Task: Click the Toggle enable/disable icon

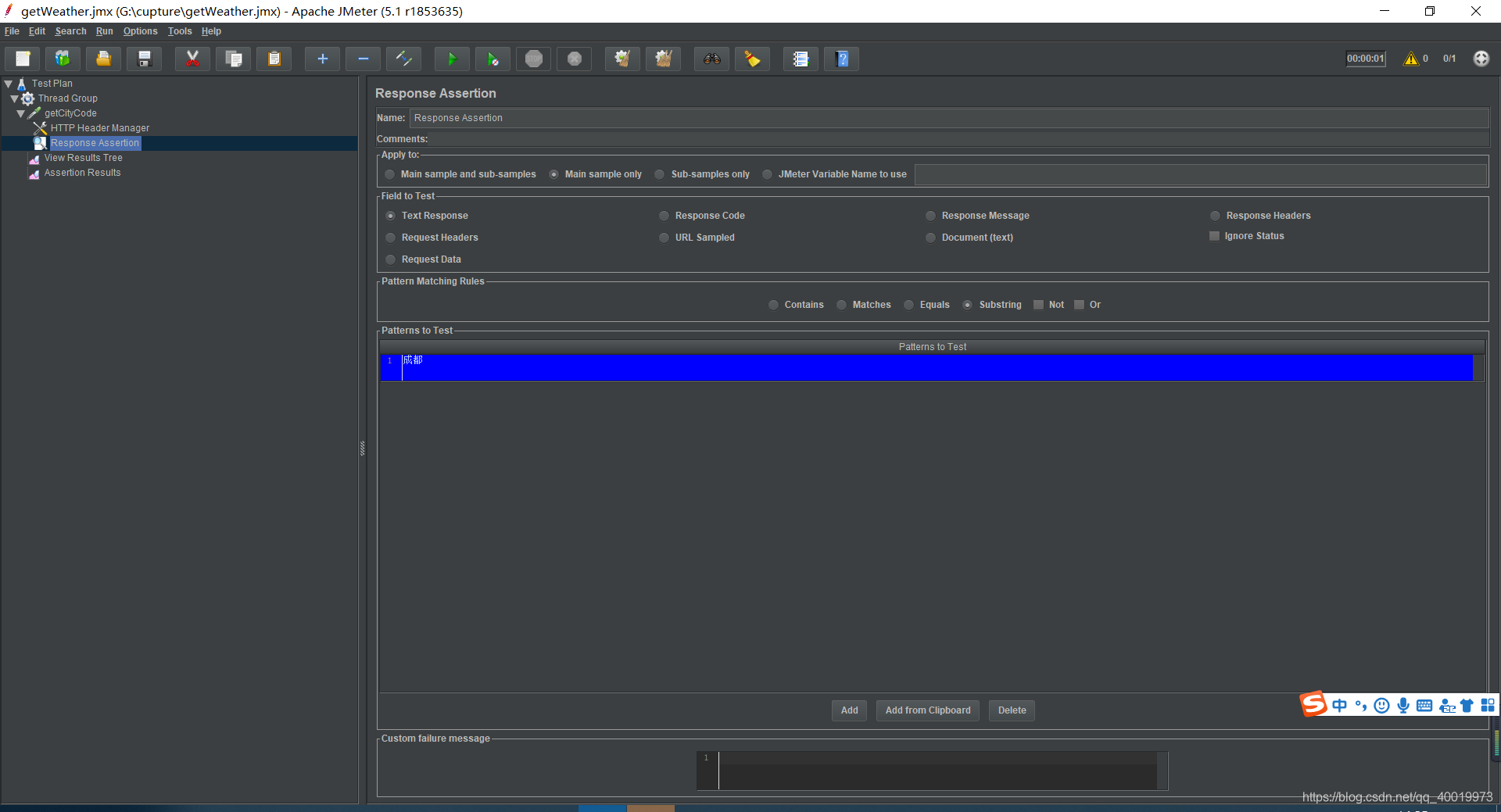Action: coord(403,59)
